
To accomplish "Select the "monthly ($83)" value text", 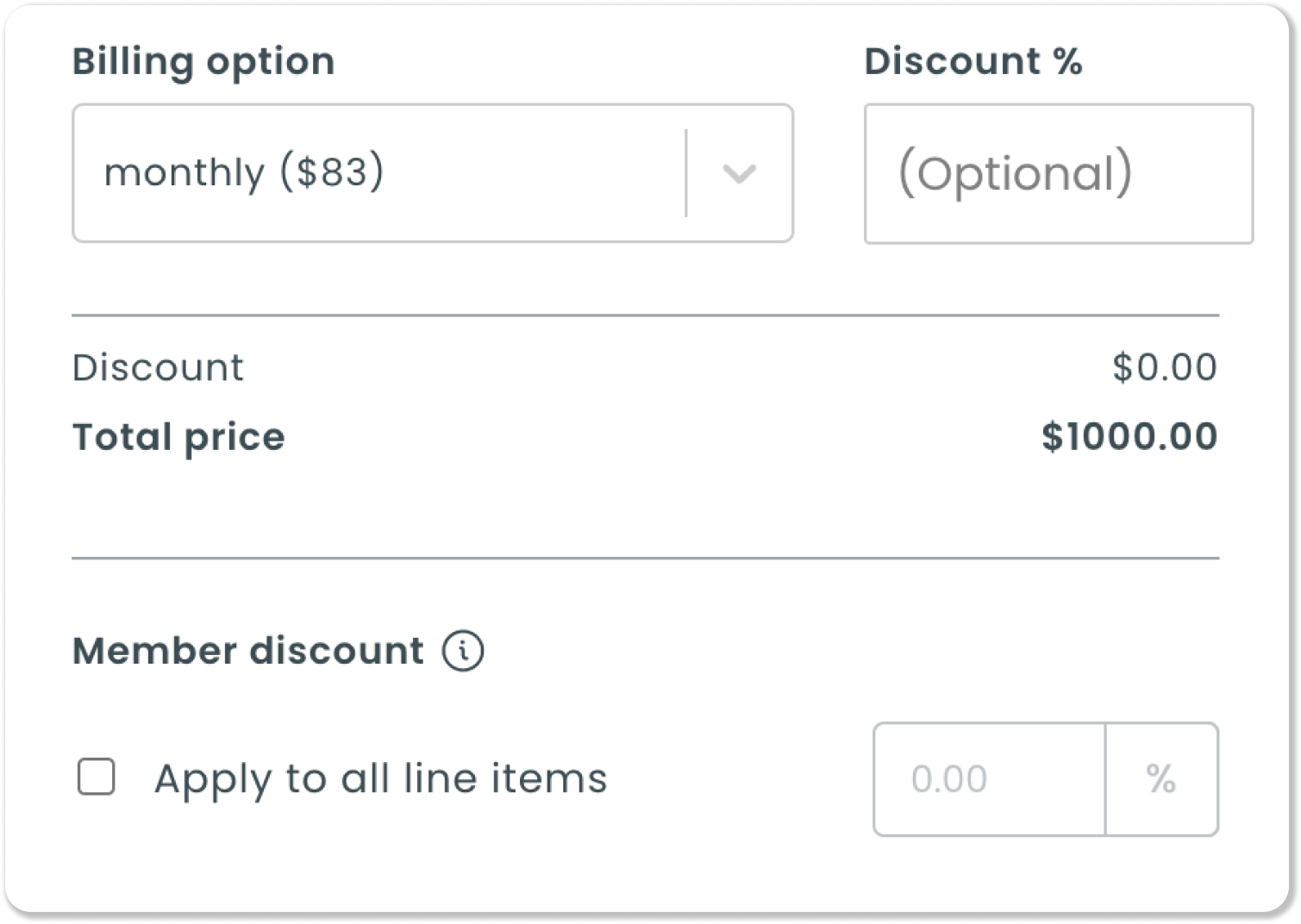I will [x=244, y=172].
